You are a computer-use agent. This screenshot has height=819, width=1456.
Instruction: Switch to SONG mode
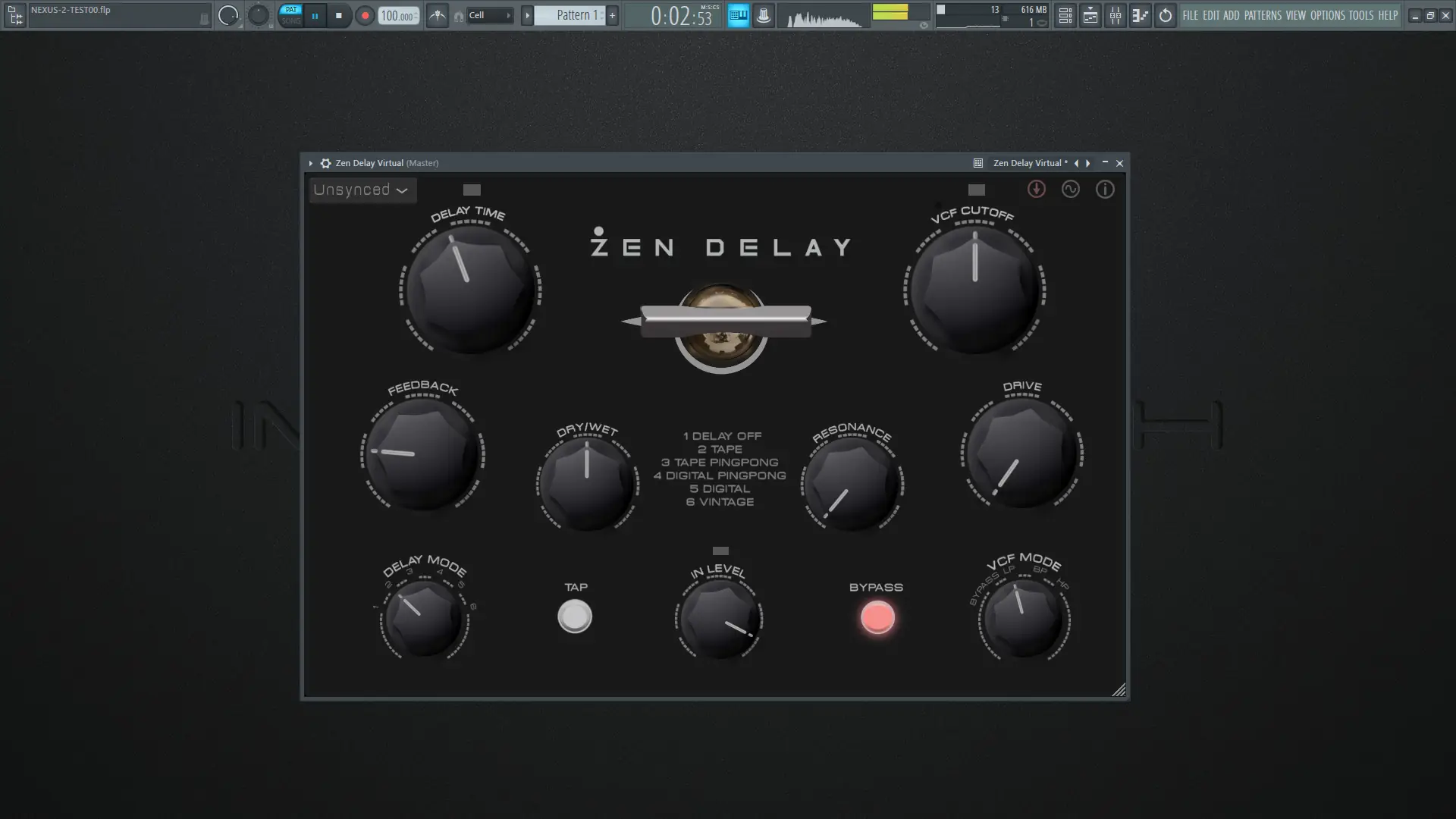pos(291,21)
